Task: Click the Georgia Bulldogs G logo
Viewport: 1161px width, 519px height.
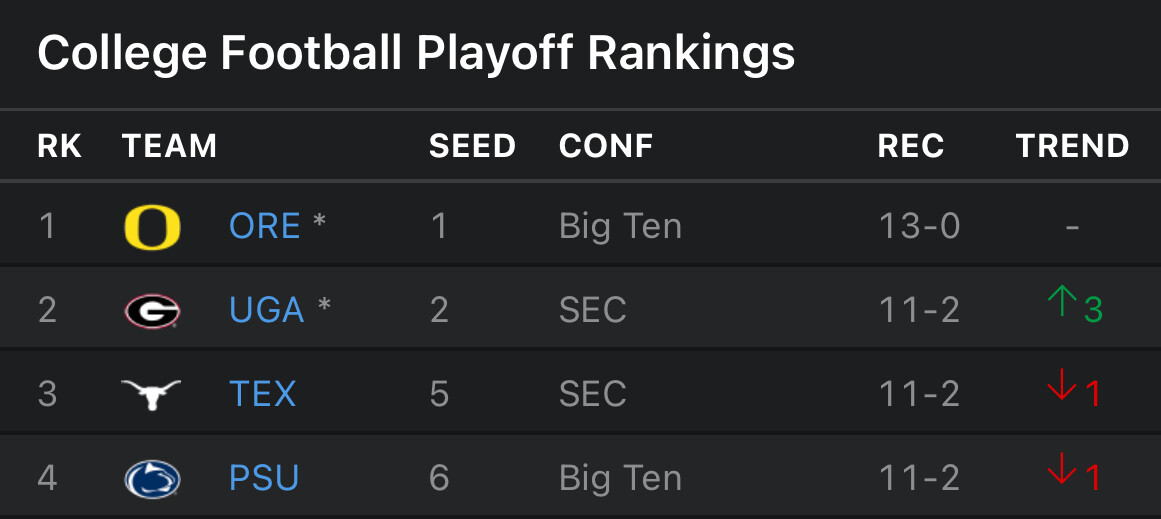Action: pos(153,310)
